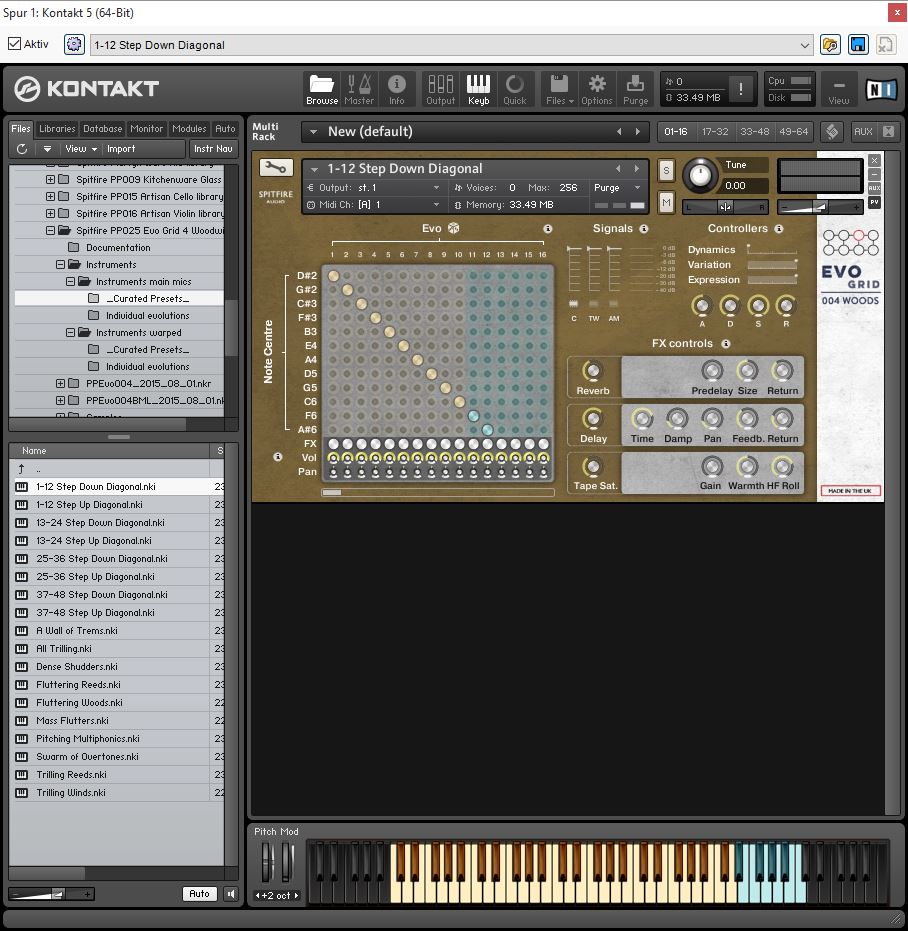Viewport: 908px width, 931px height.
Task: Switch to the Modules tab
Action: click(x=189, y=129)
